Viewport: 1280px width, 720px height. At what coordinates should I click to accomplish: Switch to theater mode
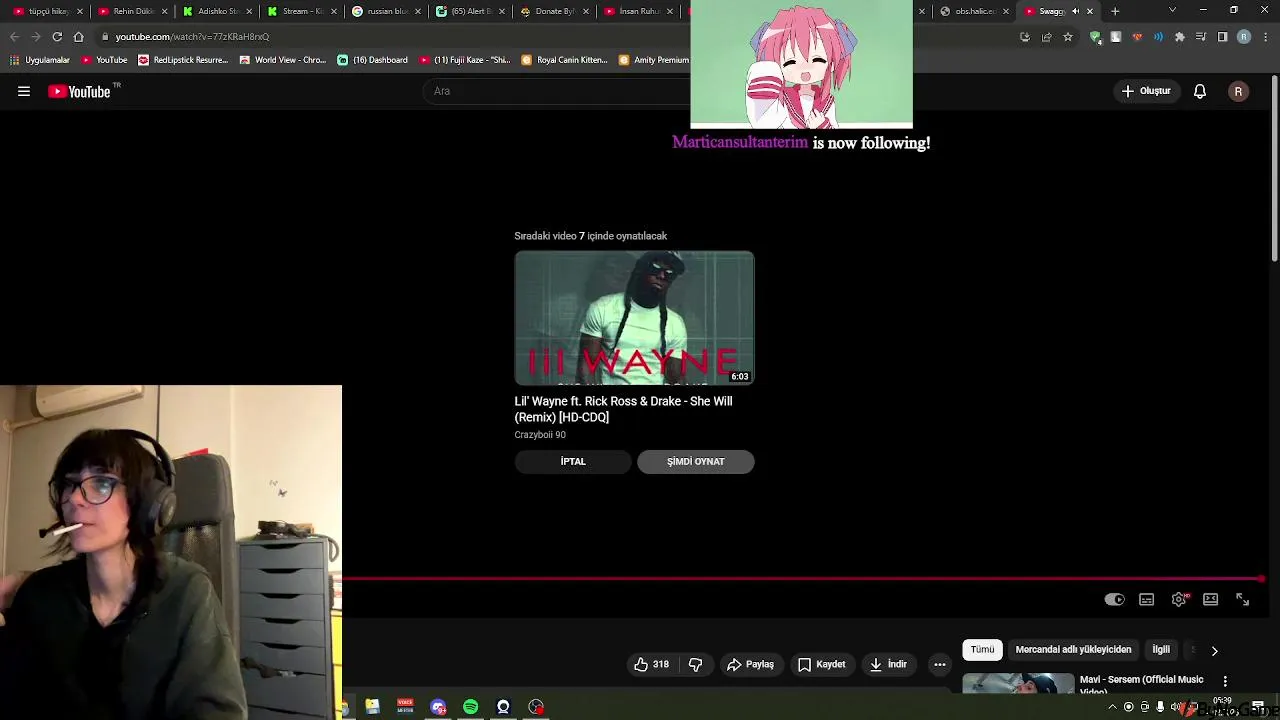(x=1211, y=599)
